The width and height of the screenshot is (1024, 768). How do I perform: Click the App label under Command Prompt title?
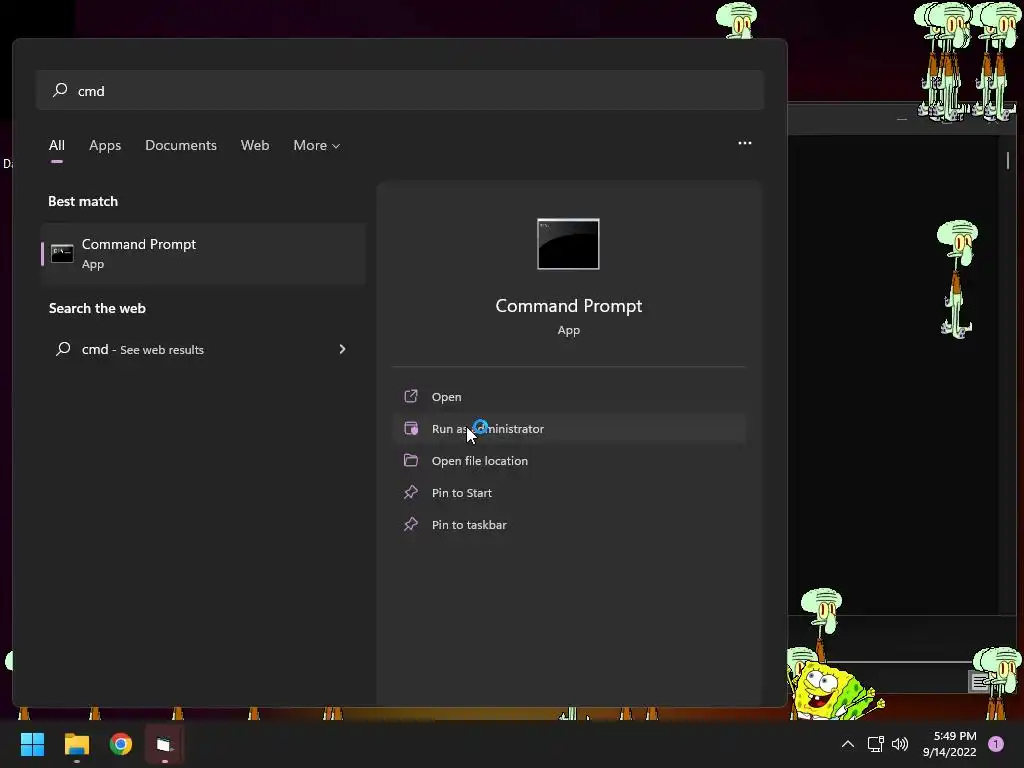pyautogui.click(x=569, y=330)
